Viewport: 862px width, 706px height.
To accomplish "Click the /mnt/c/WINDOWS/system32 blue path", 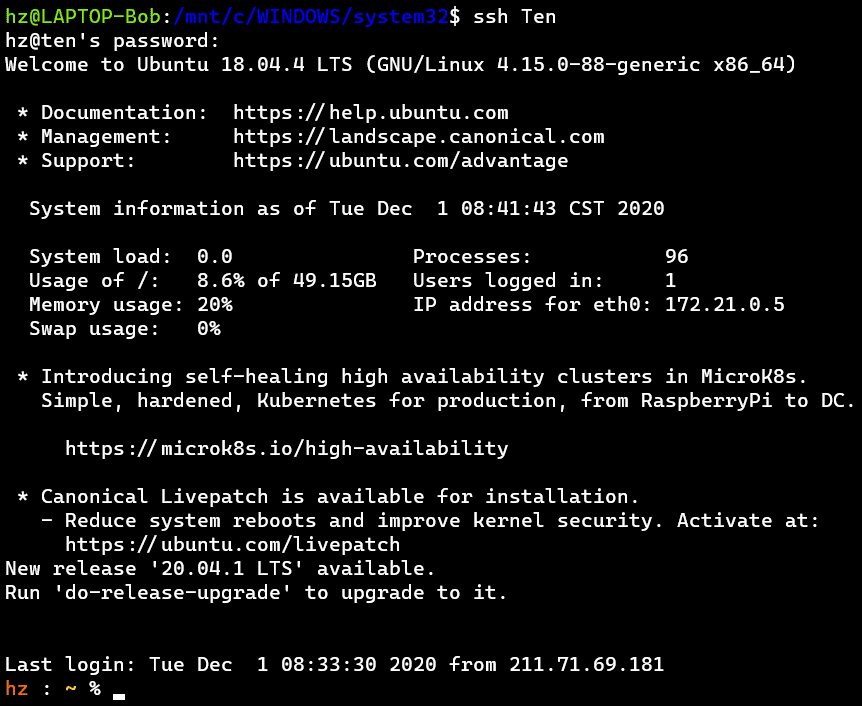I will pyautogui.click(x=311, y=16).
